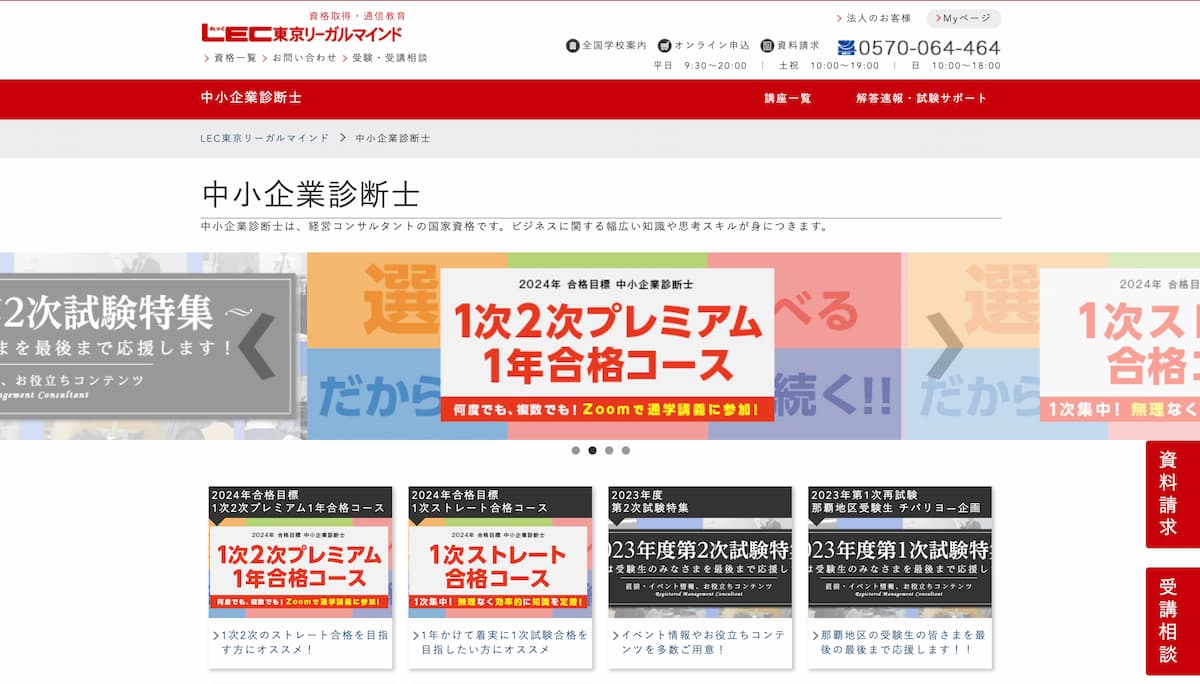Click the 中小企業診断士 page heading

(x=311, y=194)
